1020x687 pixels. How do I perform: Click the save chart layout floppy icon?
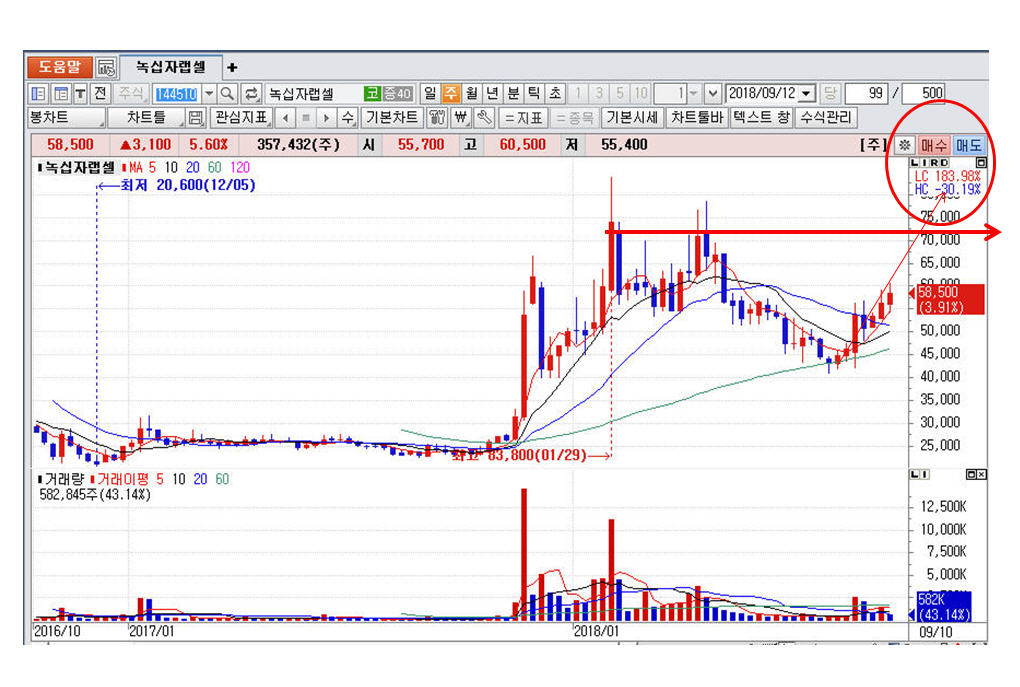197,118
